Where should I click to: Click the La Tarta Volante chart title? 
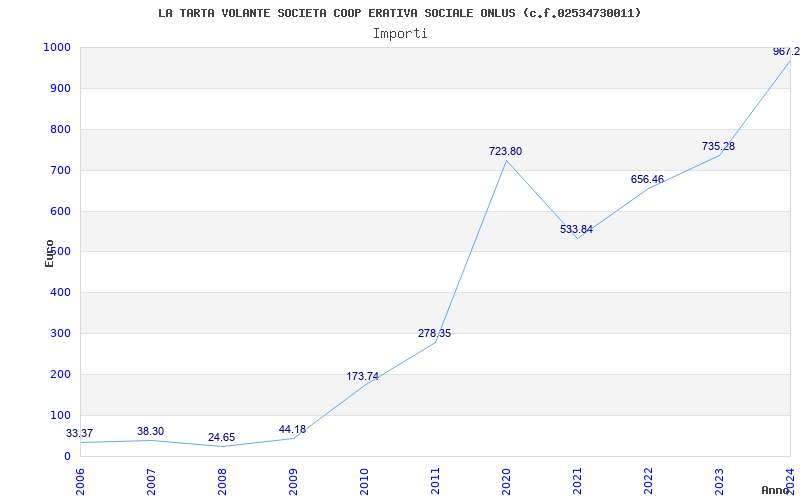tap(400, 13)
